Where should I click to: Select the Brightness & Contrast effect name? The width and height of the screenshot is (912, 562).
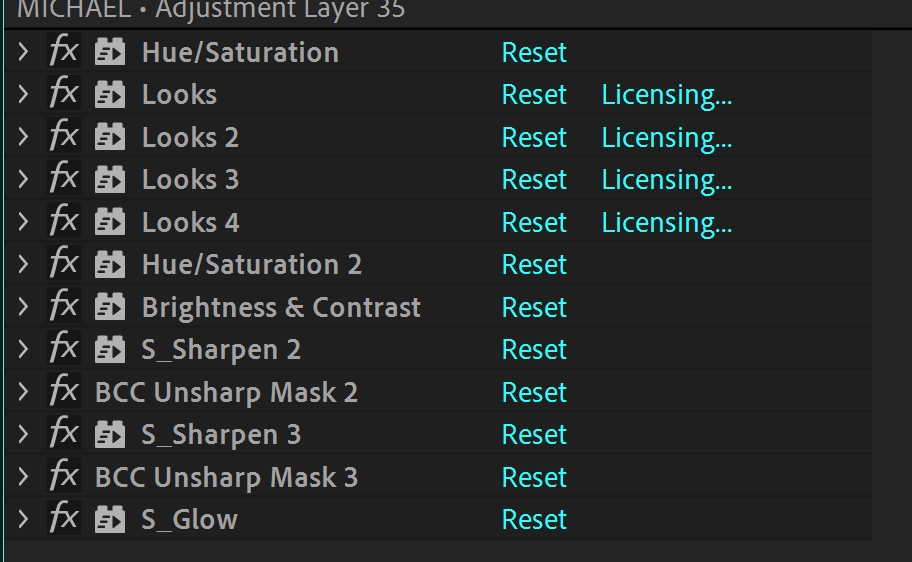[x=281, y=307]
